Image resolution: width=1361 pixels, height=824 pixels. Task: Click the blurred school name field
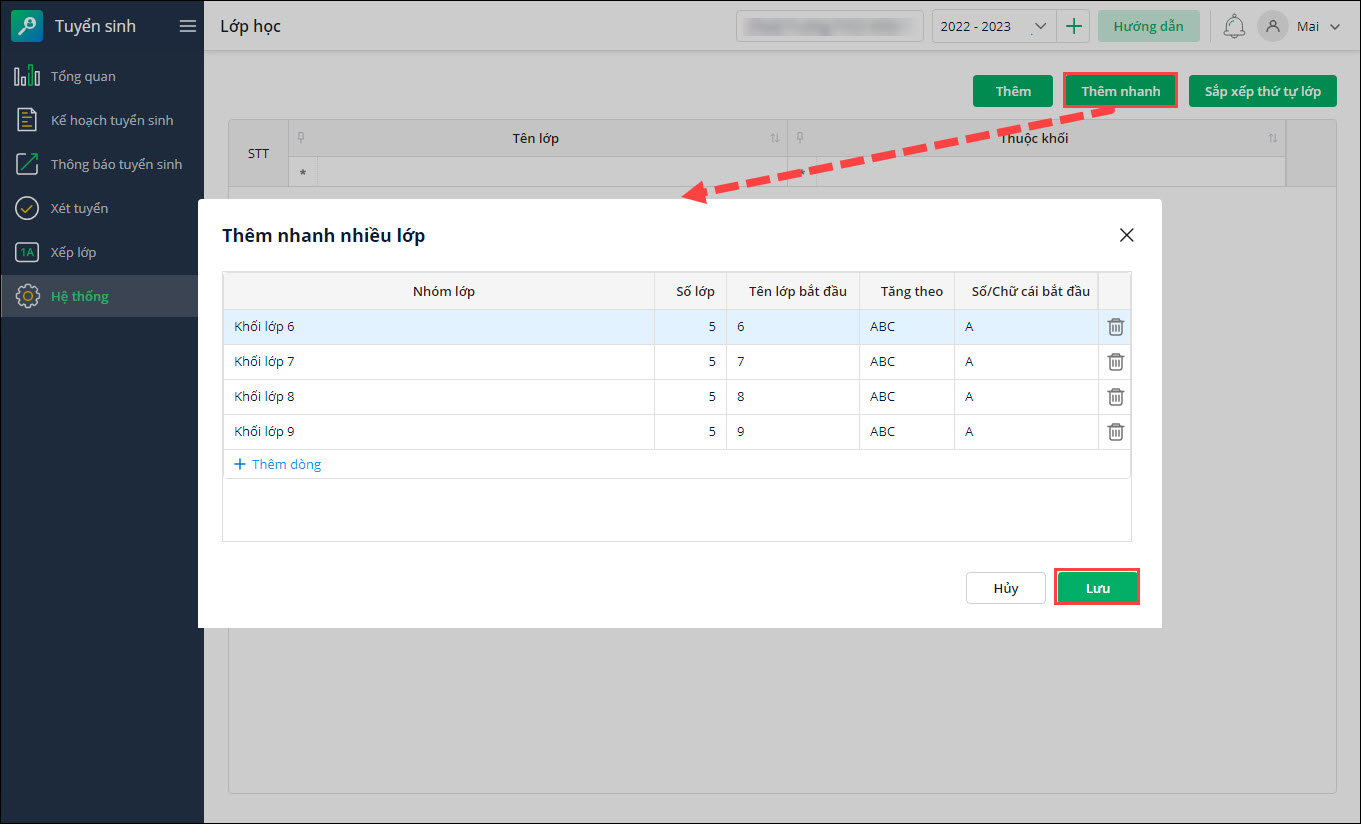(x=830, y=26)
